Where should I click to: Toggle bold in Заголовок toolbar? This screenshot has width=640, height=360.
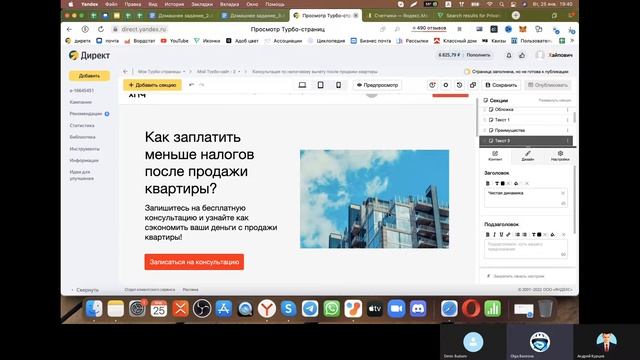(487, 183)
